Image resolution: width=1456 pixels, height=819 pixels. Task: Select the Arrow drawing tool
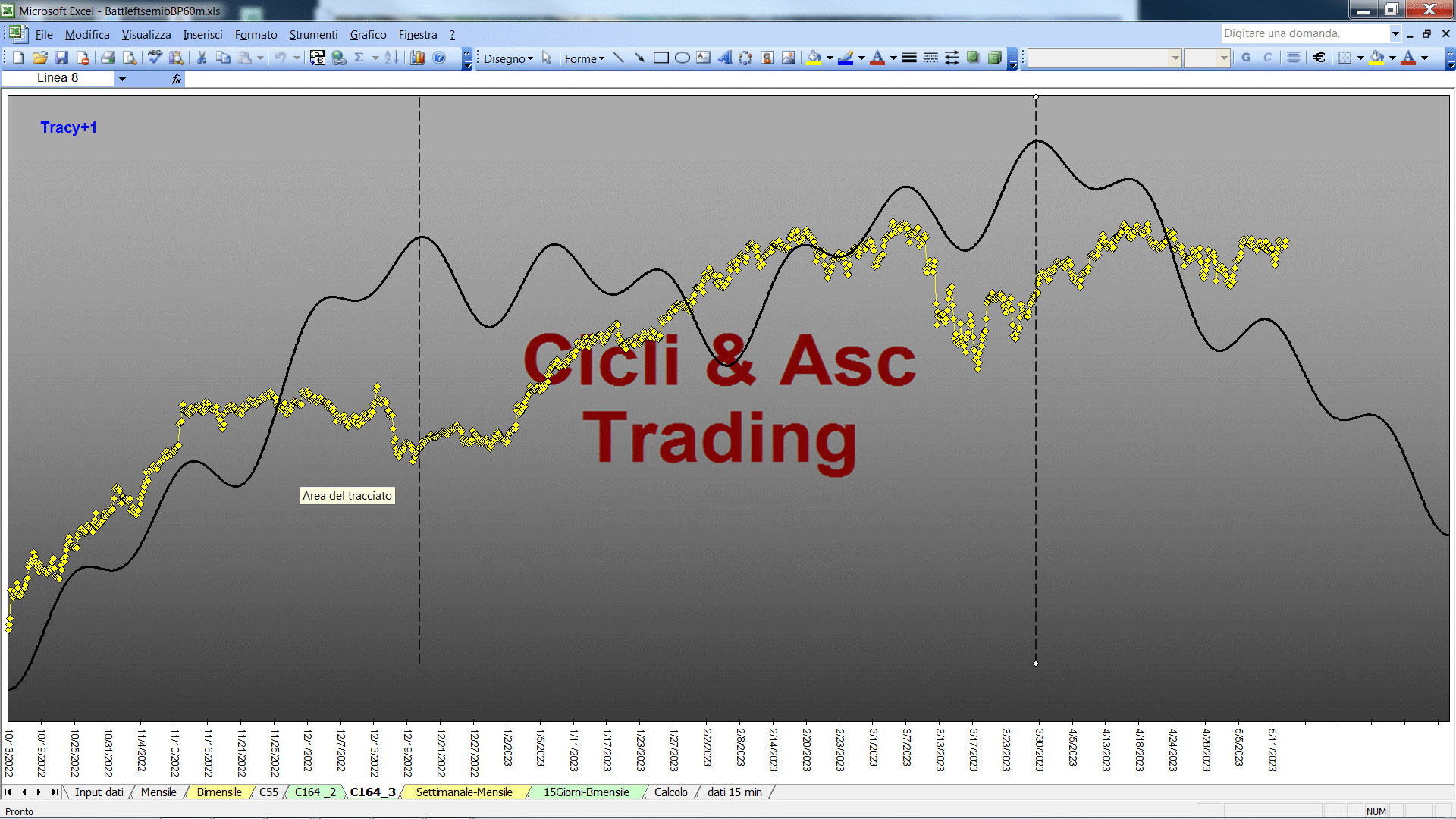pos(640,58)
